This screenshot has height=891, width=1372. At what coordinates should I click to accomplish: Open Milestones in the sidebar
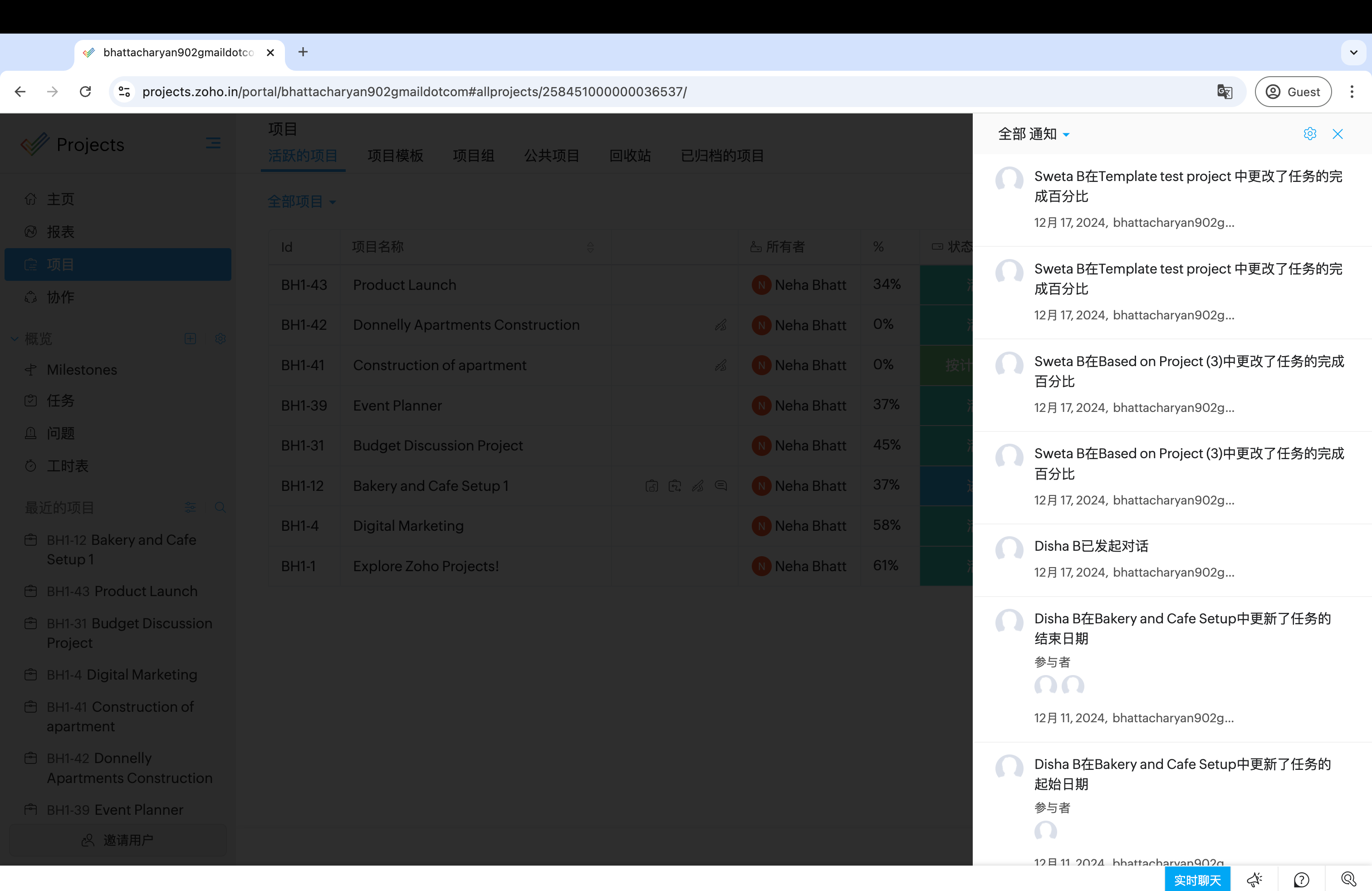click(82, 369)
